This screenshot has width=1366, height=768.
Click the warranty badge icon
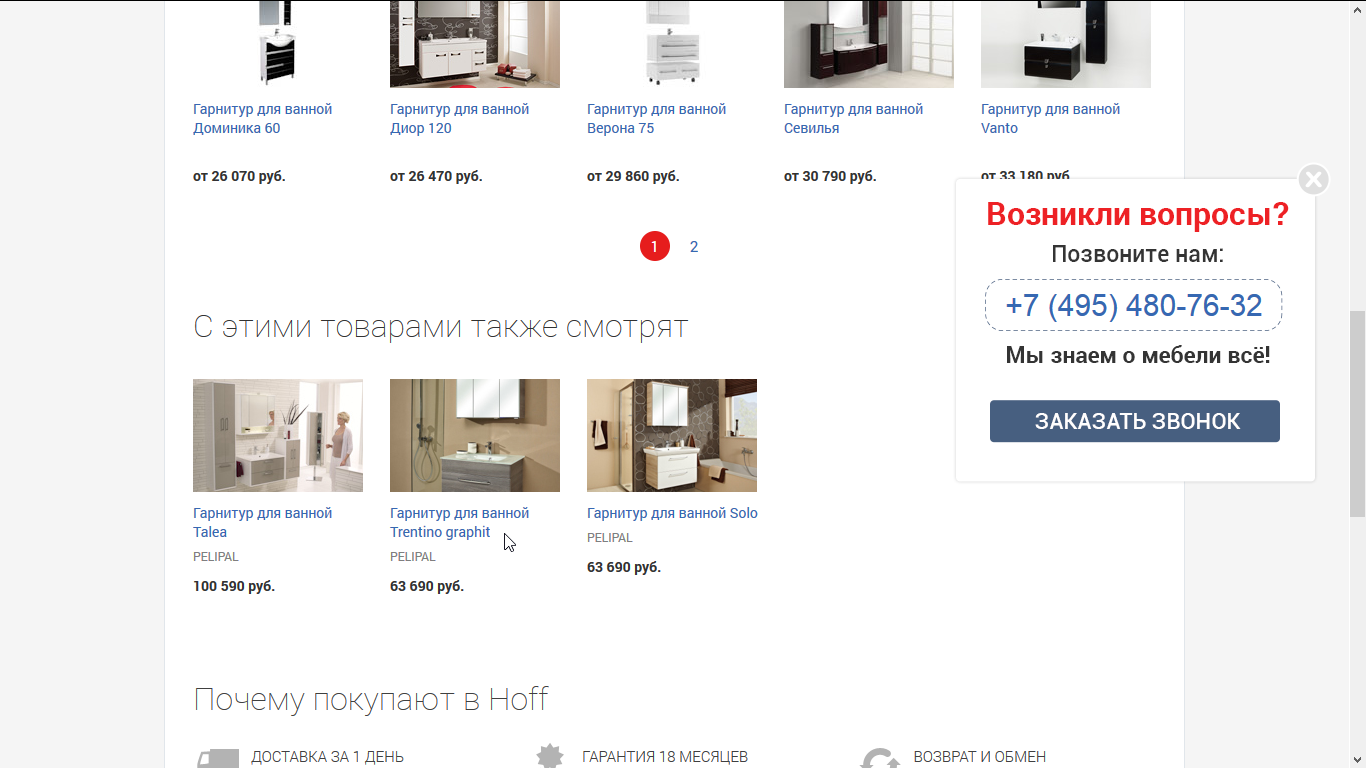(550, 756)
